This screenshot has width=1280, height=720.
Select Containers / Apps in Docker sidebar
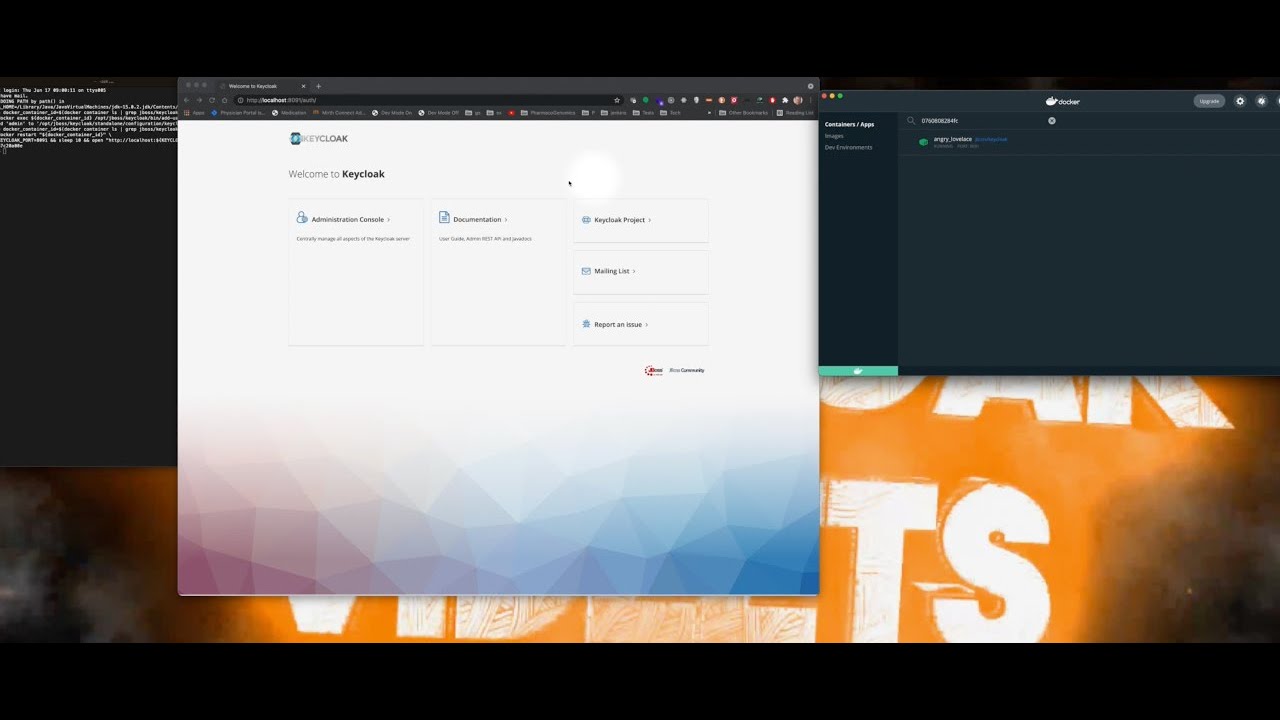[x=849, y=124]
